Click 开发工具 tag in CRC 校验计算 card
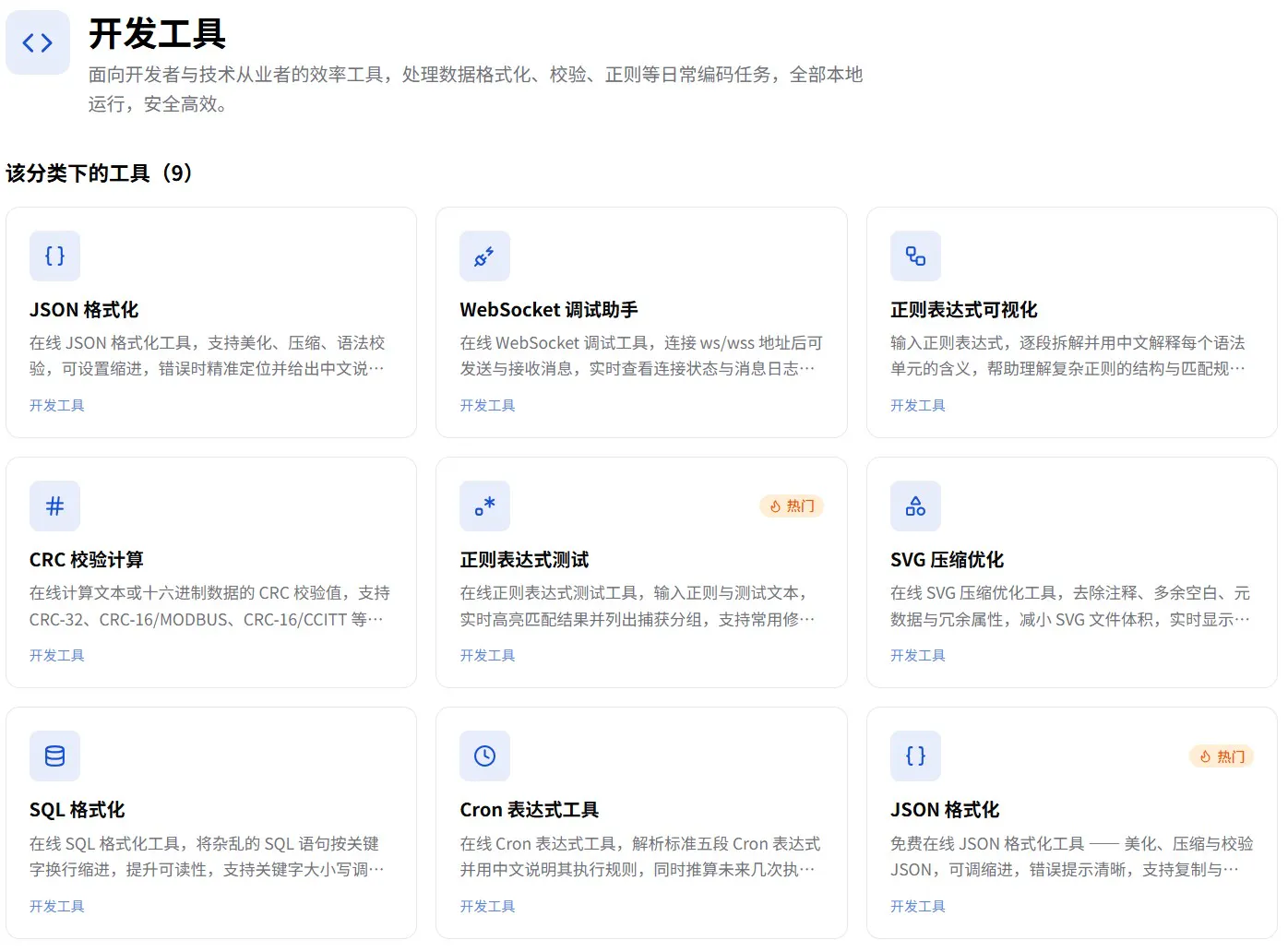Image resolution: width=1288 pixels, height=952 pixels. (x=57, y=655)
